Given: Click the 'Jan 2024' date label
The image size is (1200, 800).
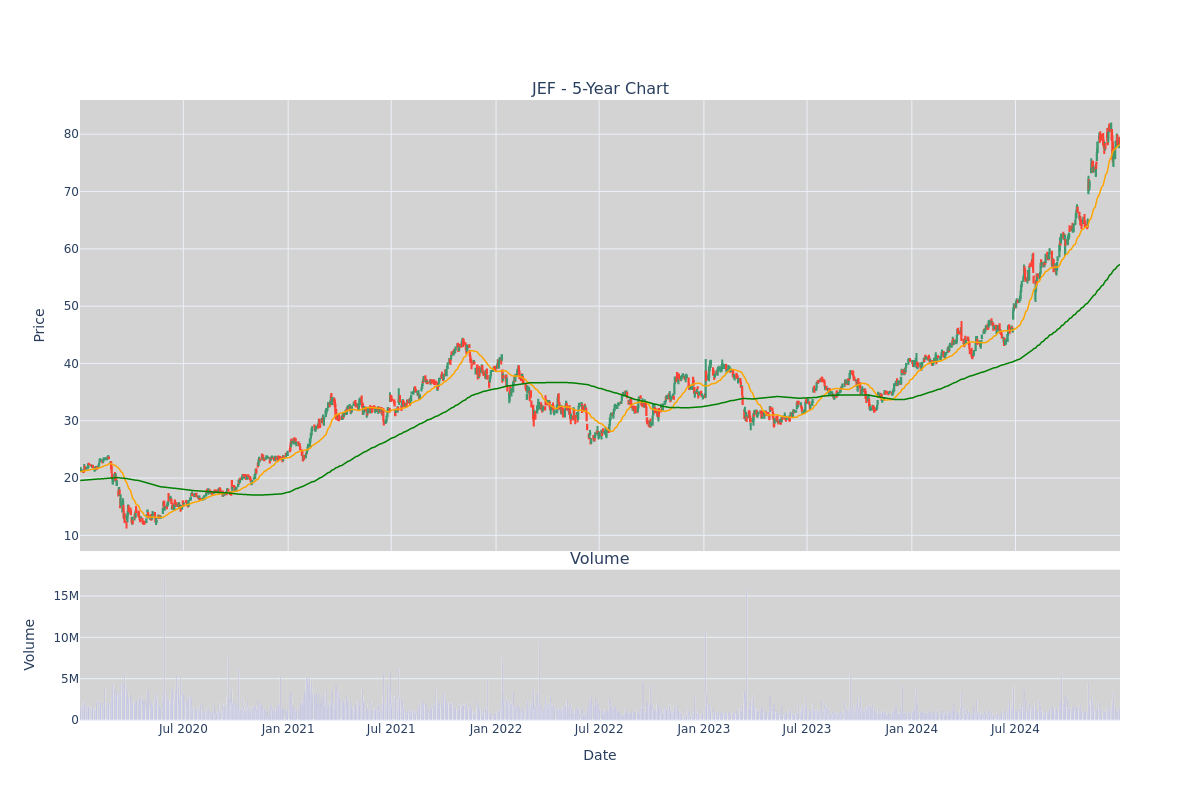Looking at the screenshot, I should pyautogui.click(x=912, y=729).
